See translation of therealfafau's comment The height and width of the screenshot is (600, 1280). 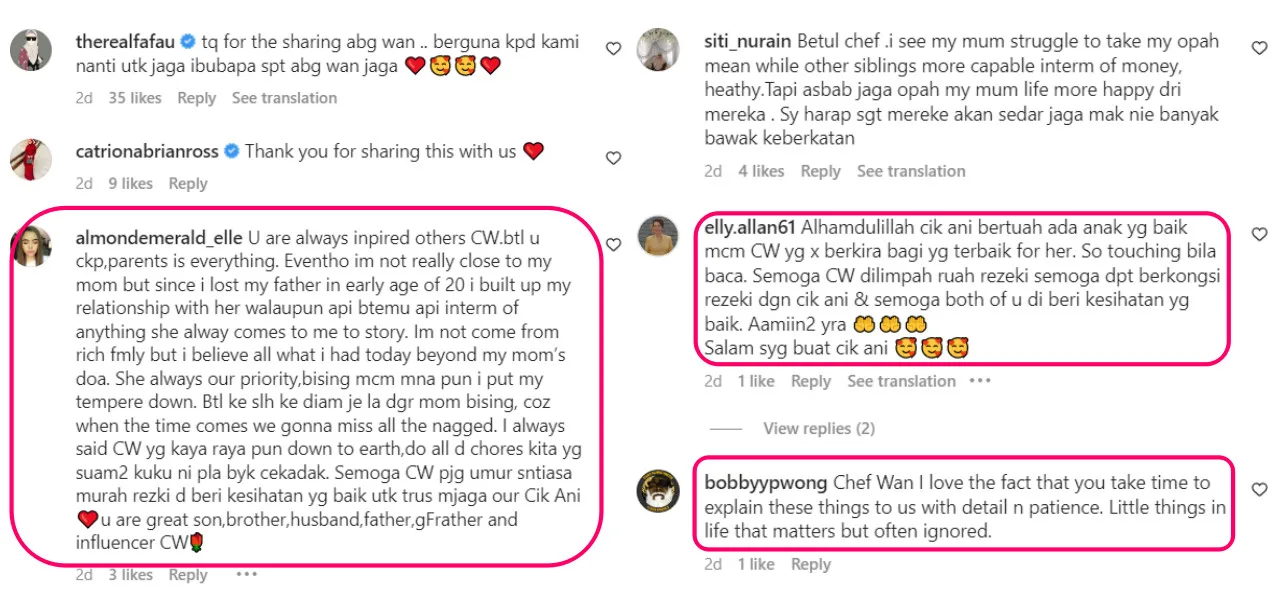284,98
